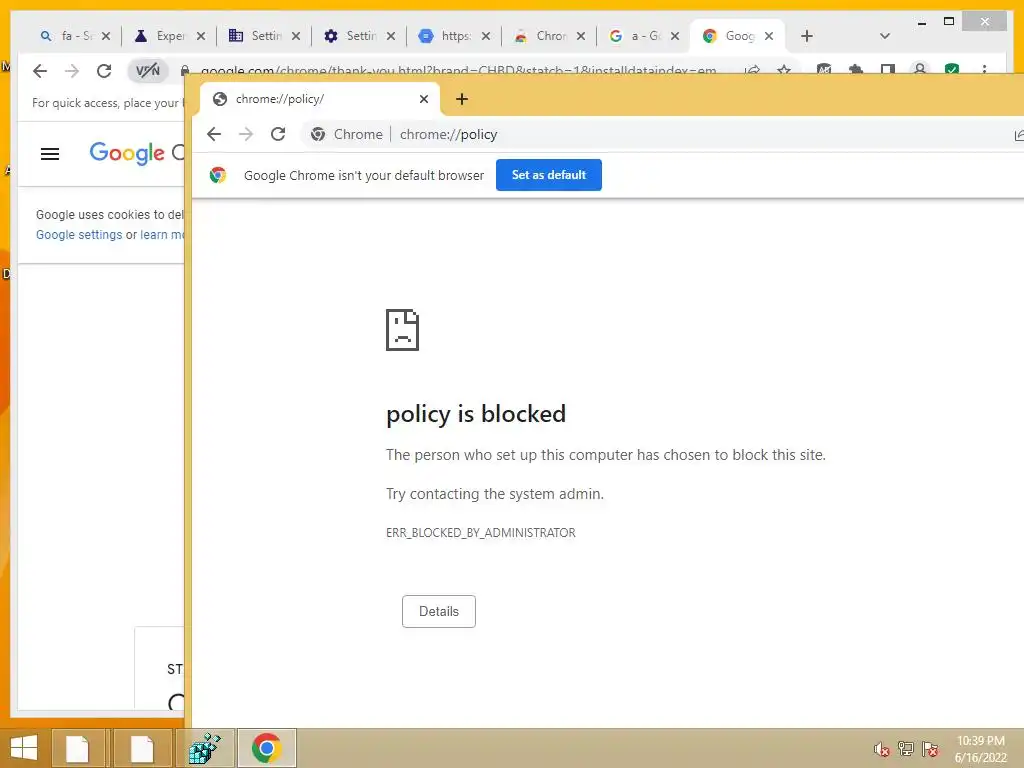Open the profile avatar icon
This screenshot has width=1024, height=768.
coord(920,69)
